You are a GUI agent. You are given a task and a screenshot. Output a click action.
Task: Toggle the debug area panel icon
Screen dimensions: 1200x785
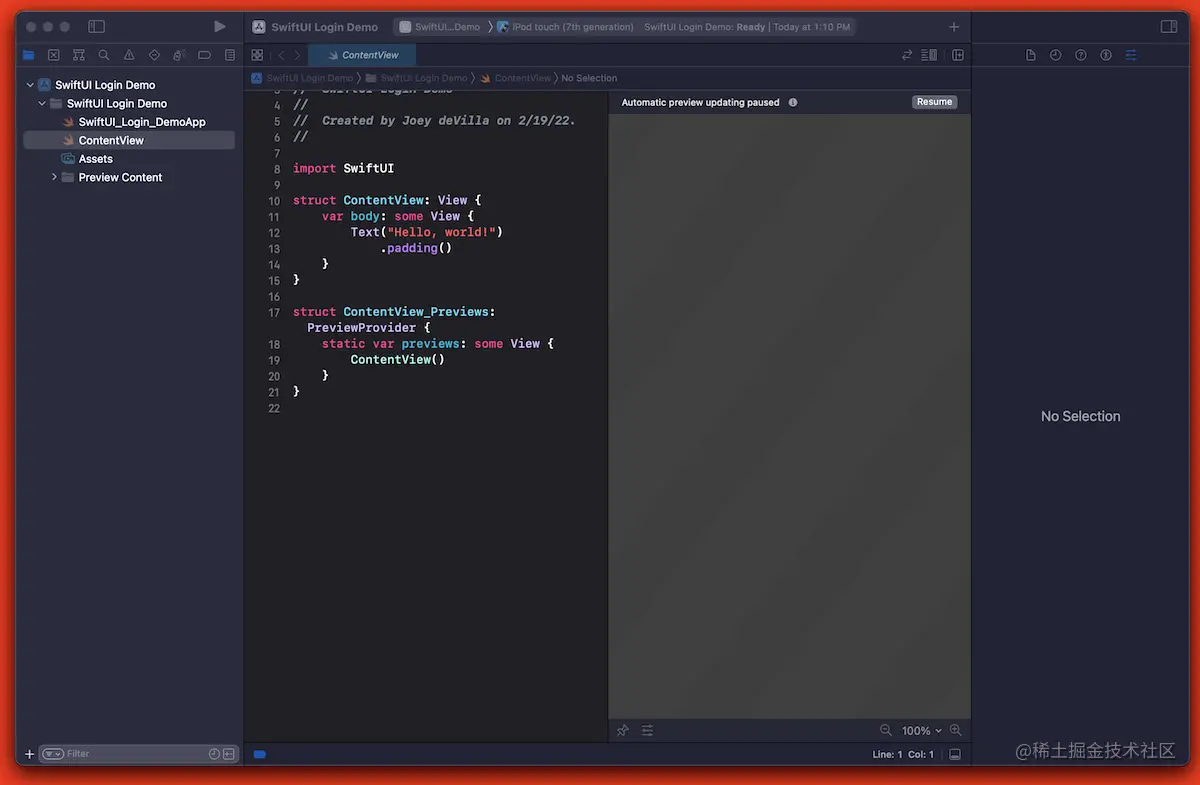click(x=955, y=754)
